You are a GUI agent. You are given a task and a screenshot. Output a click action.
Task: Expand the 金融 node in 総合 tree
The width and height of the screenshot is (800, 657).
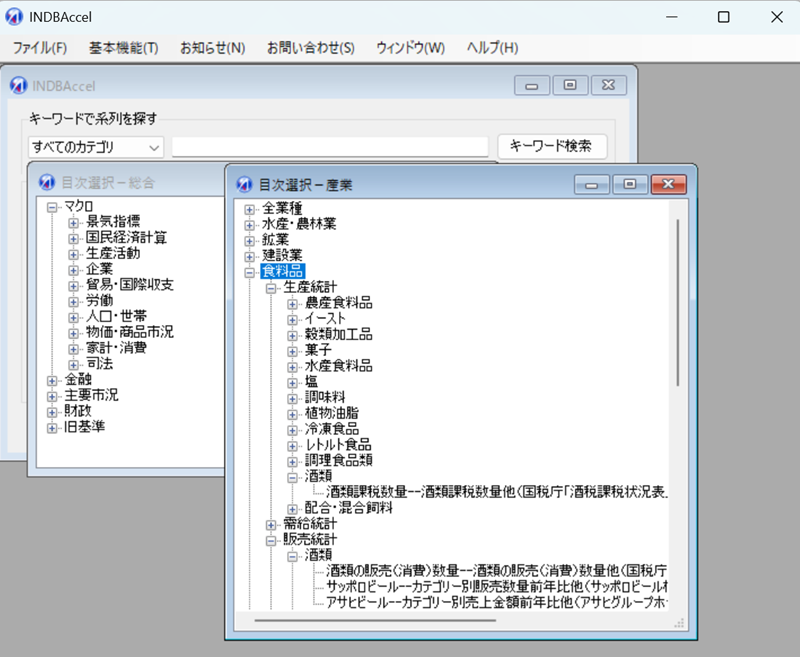point(52,380)
